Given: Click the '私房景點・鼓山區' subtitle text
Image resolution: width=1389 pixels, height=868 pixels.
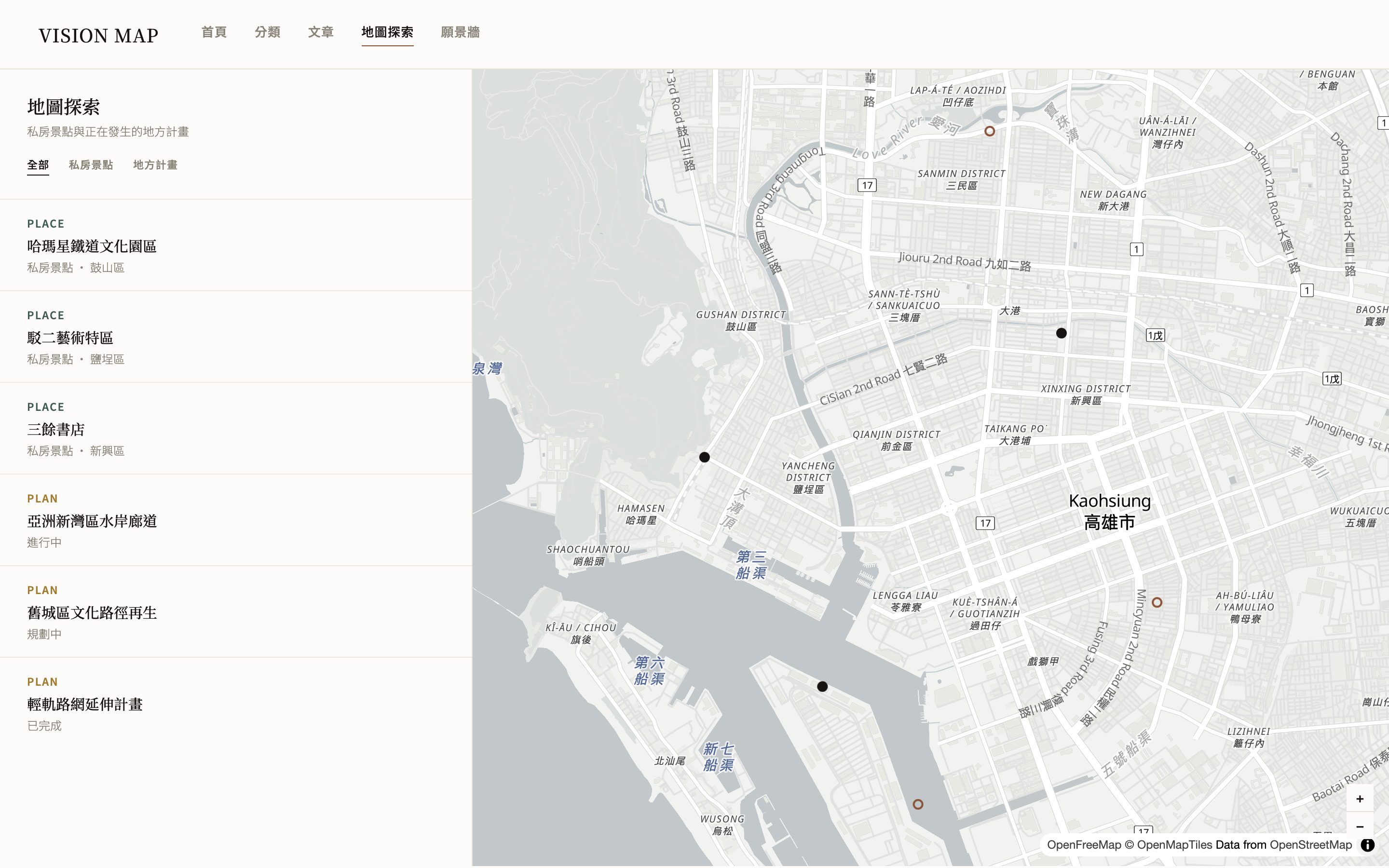Looking at the screenshot, I should (x=76, y=268).
